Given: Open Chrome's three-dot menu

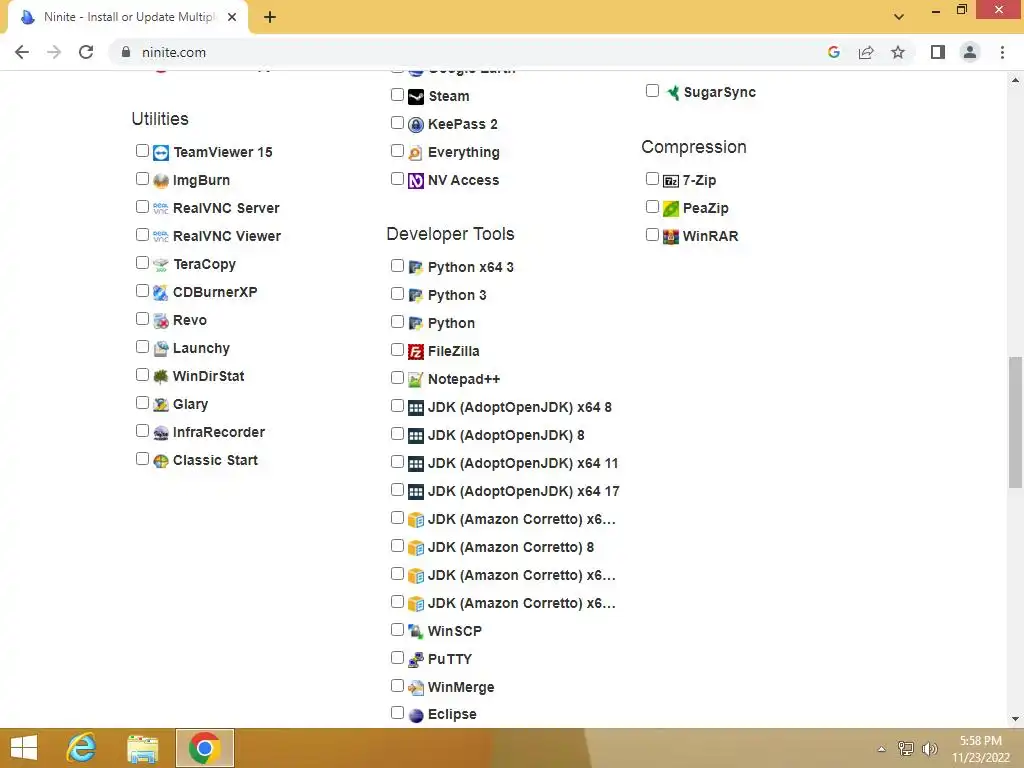Looking at the screenshot, I should (1002, 52).
